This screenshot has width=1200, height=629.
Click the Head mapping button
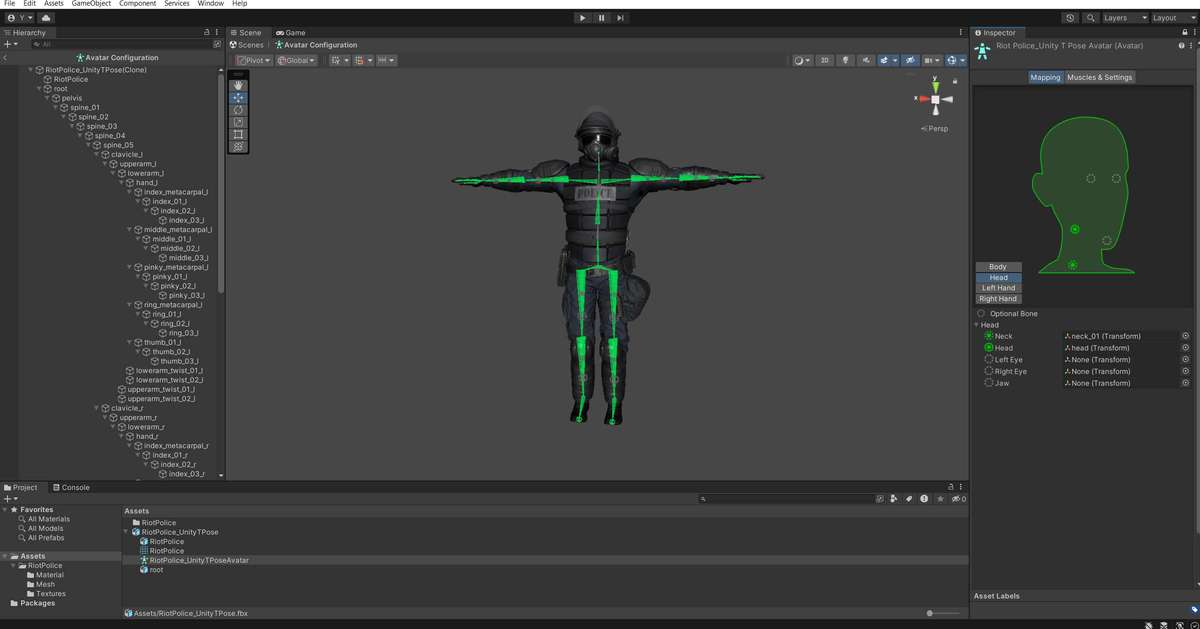coord(998,277)
